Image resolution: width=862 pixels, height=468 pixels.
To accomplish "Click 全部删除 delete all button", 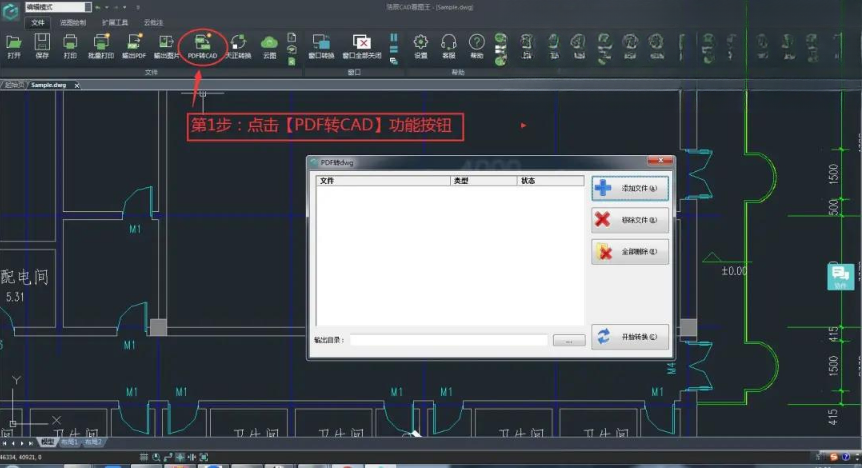I will 630,252.
